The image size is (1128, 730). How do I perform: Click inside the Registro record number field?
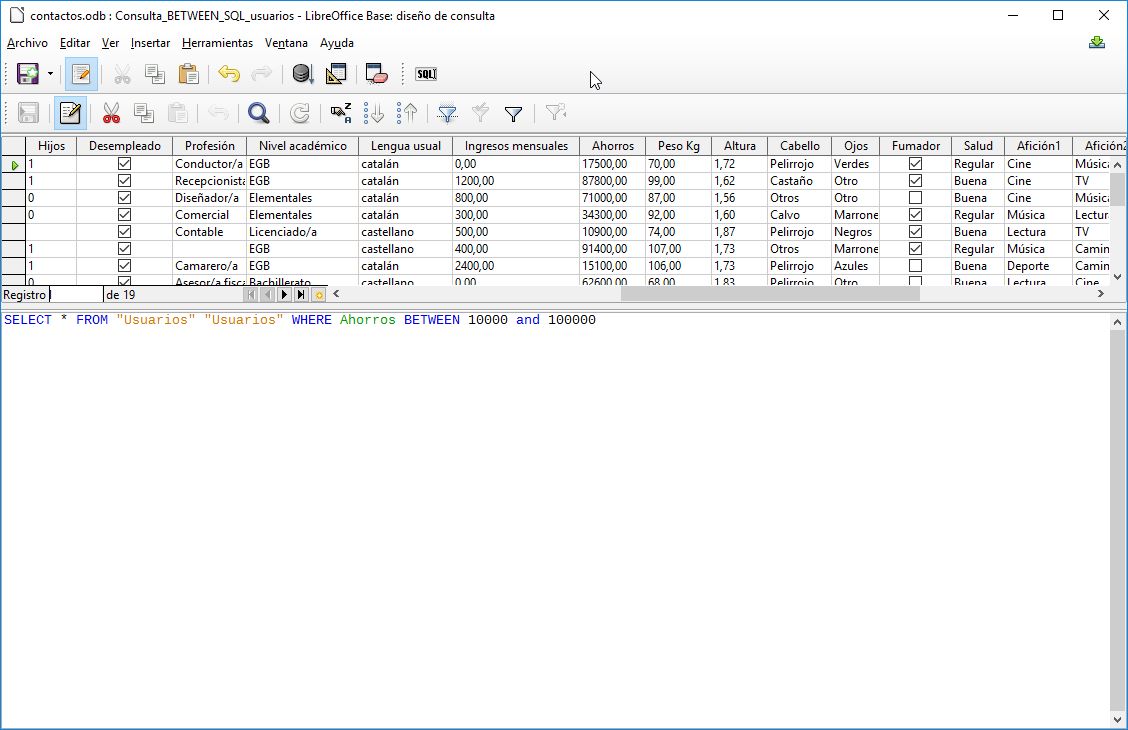pos(75,294)
